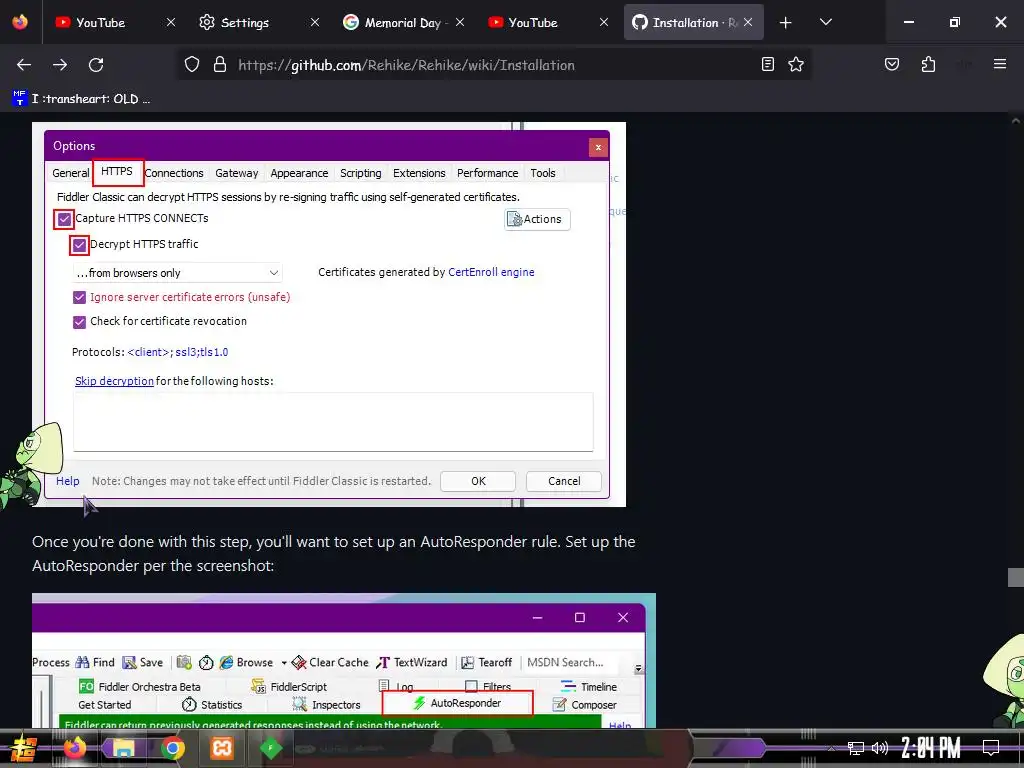This screenshot has width=1024, height=768.
Task: Open the Extensions puzzle-piece menu
Action: pyautogui.click(x=928, y=64)
